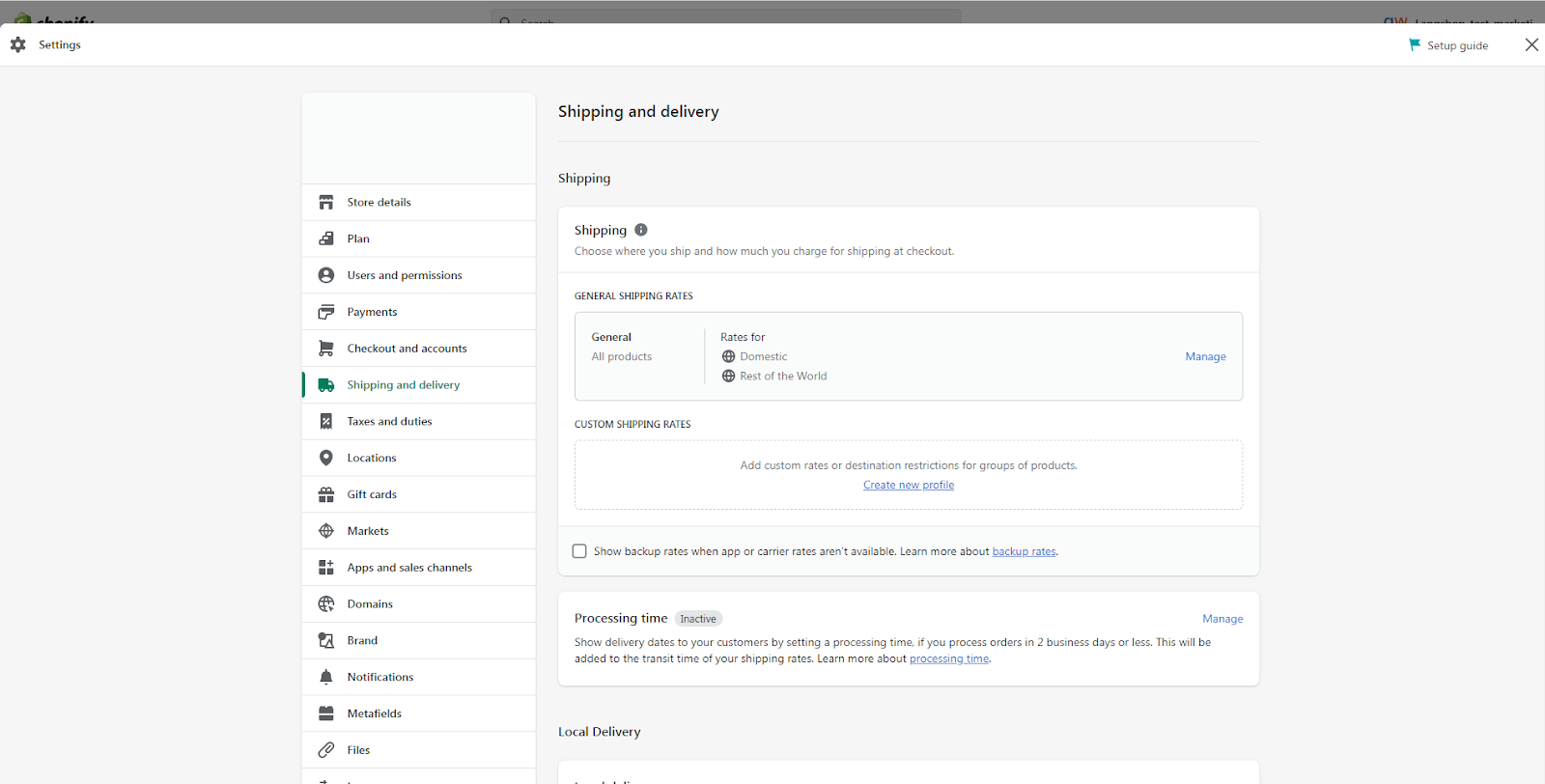Click the General profile name
The height and width of the screenshot is (784, 1545).
click(611, 337)
